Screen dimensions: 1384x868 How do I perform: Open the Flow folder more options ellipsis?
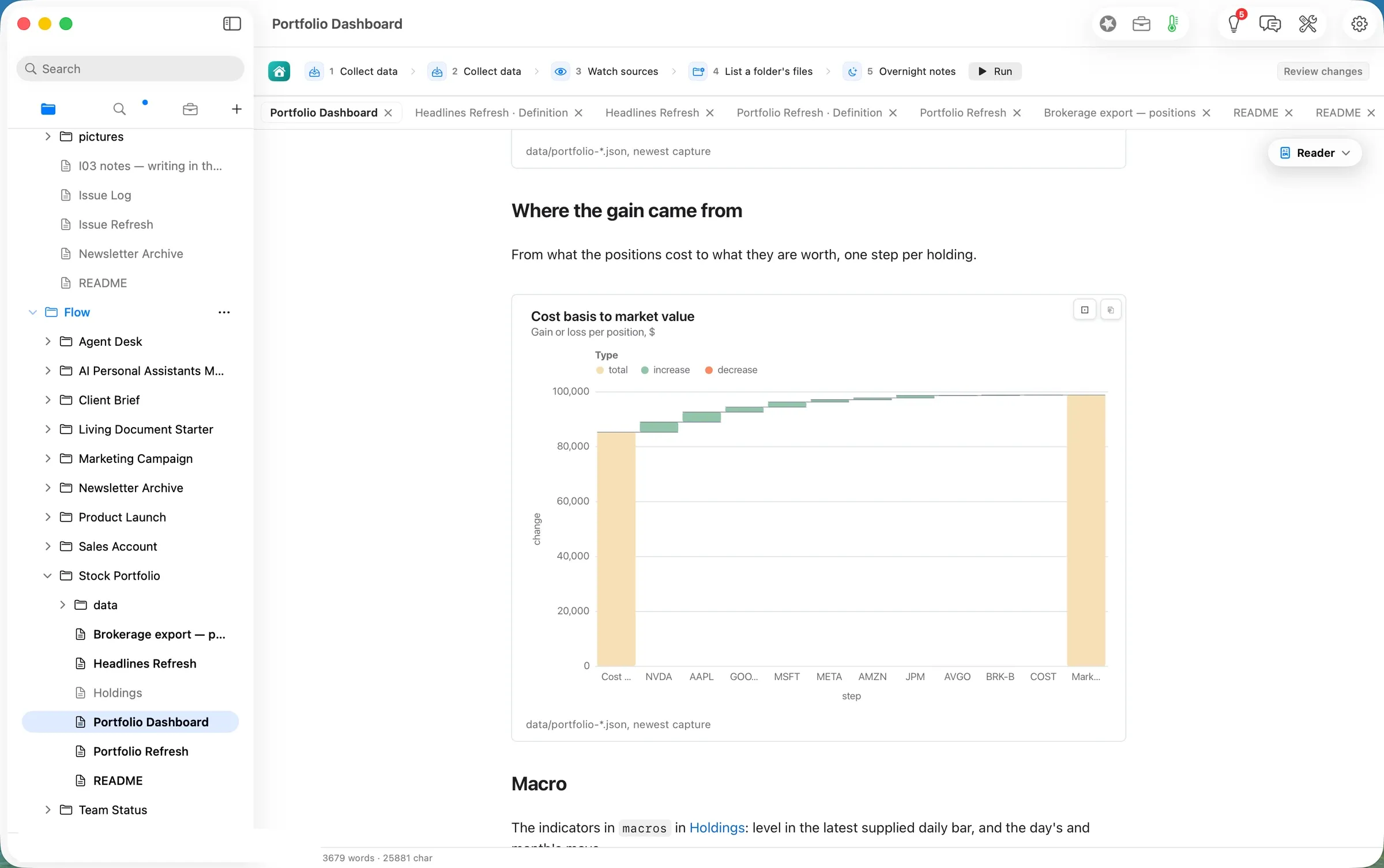[x=224, y=312]
